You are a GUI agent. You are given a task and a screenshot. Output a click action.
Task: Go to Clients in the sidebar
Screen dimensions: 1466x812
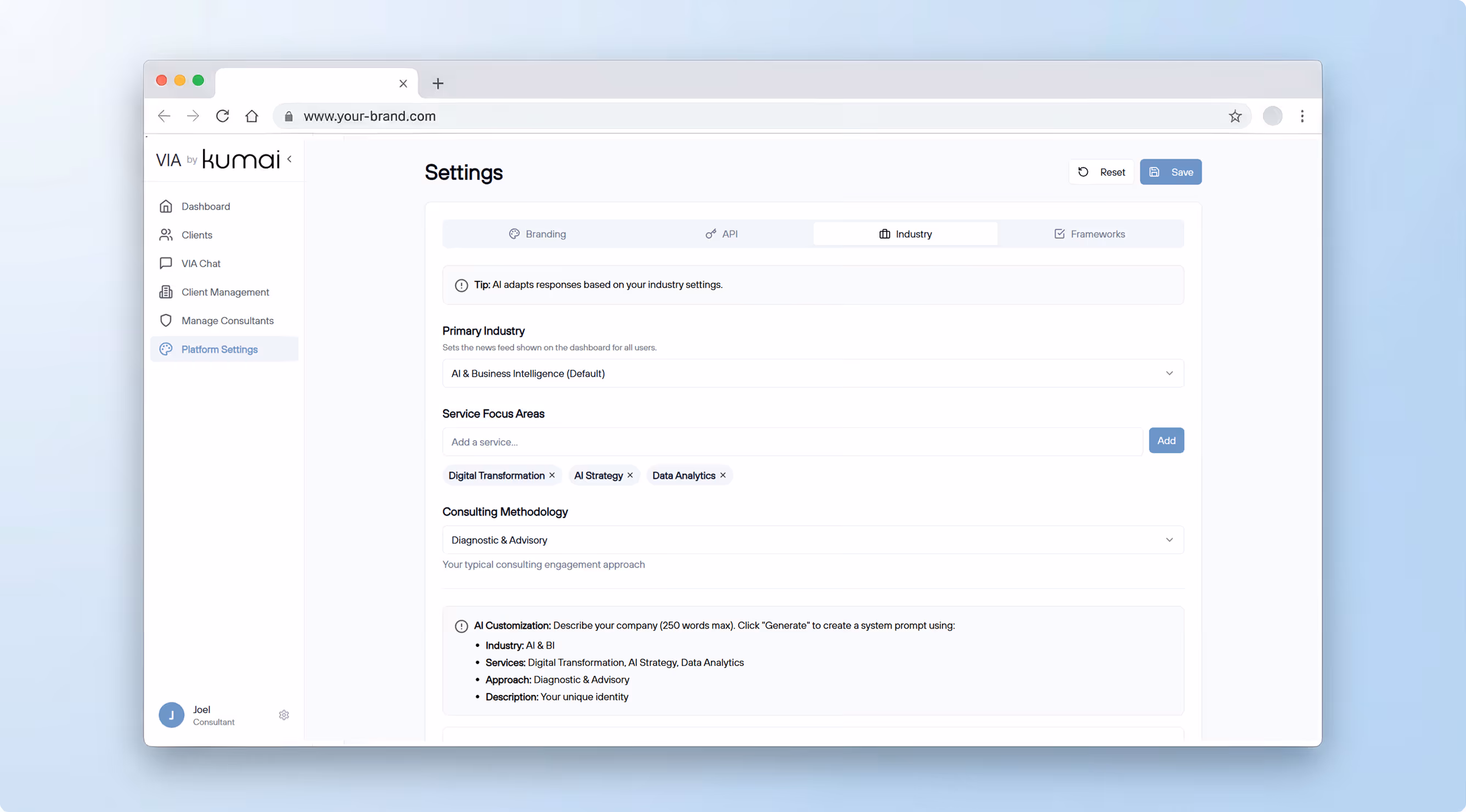196,235
